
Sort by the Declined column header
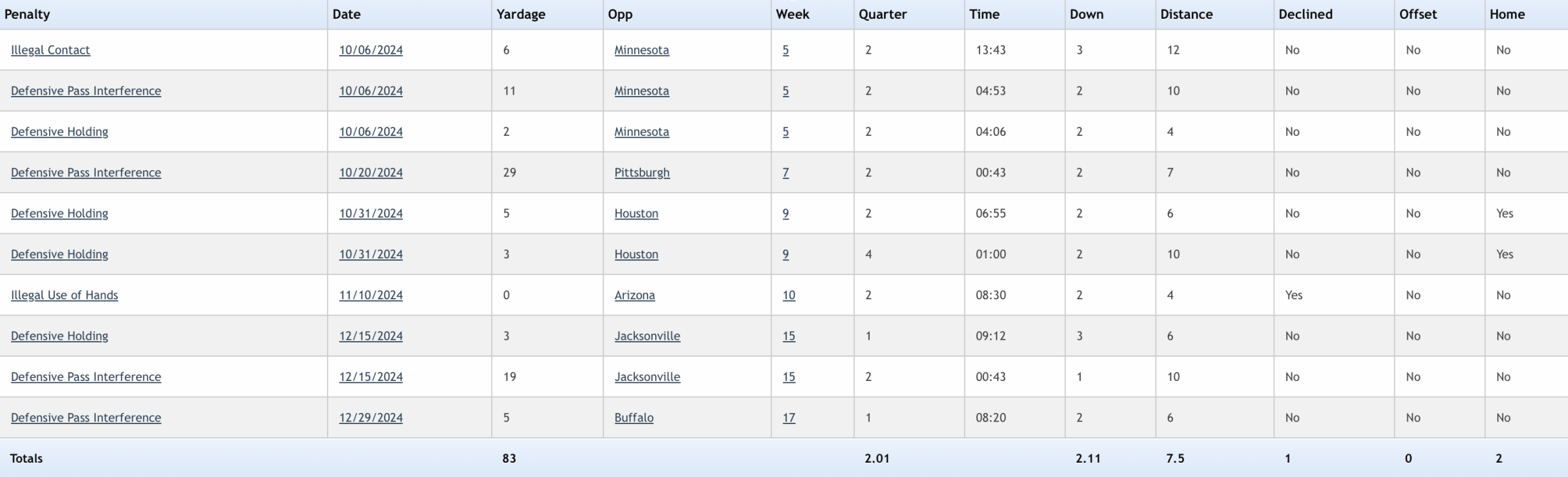[x=1305, y=14]
